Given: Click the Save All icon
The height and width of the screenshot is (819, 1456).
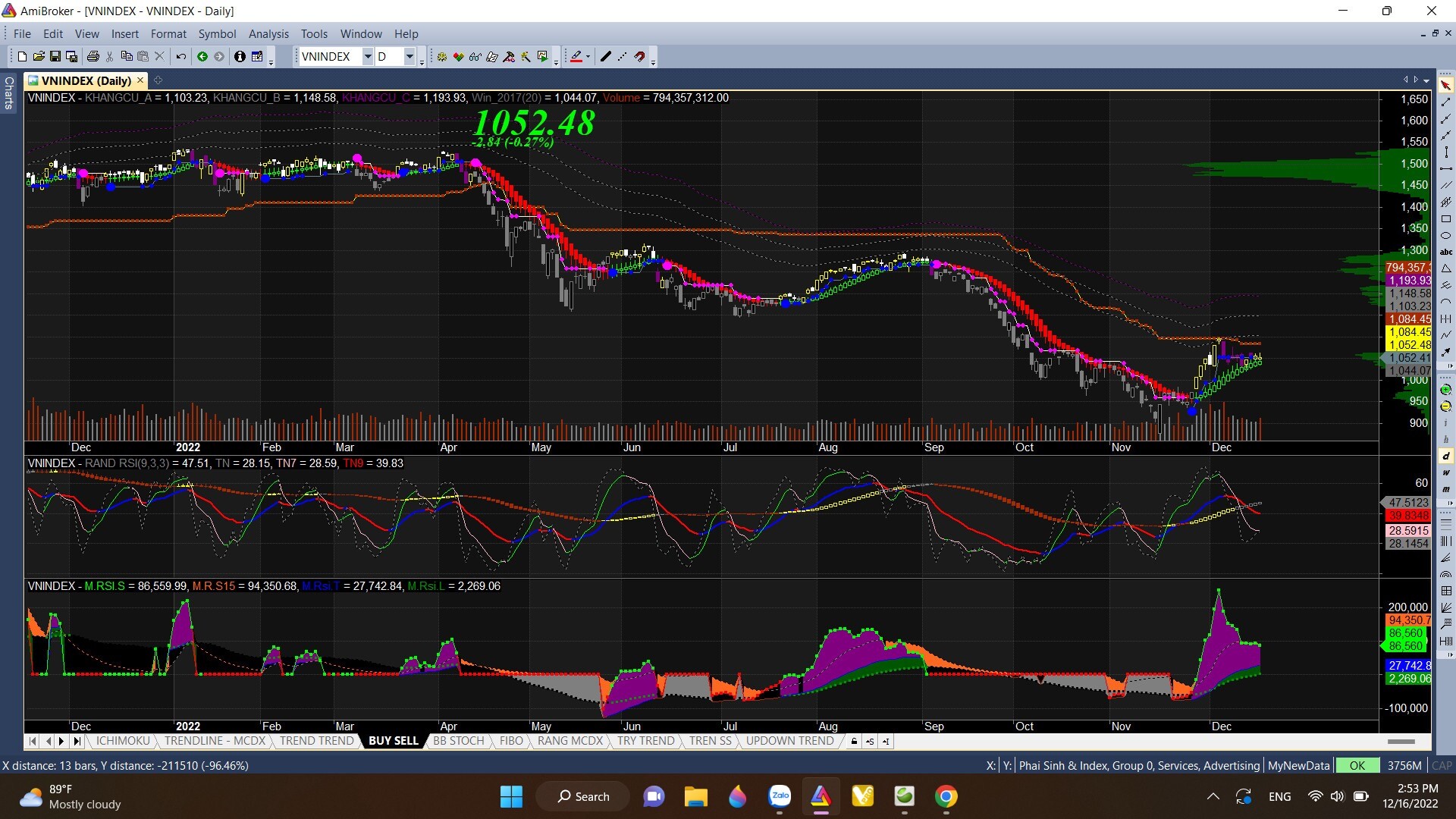Looking at the screenshot, I should tap(72, 56).
